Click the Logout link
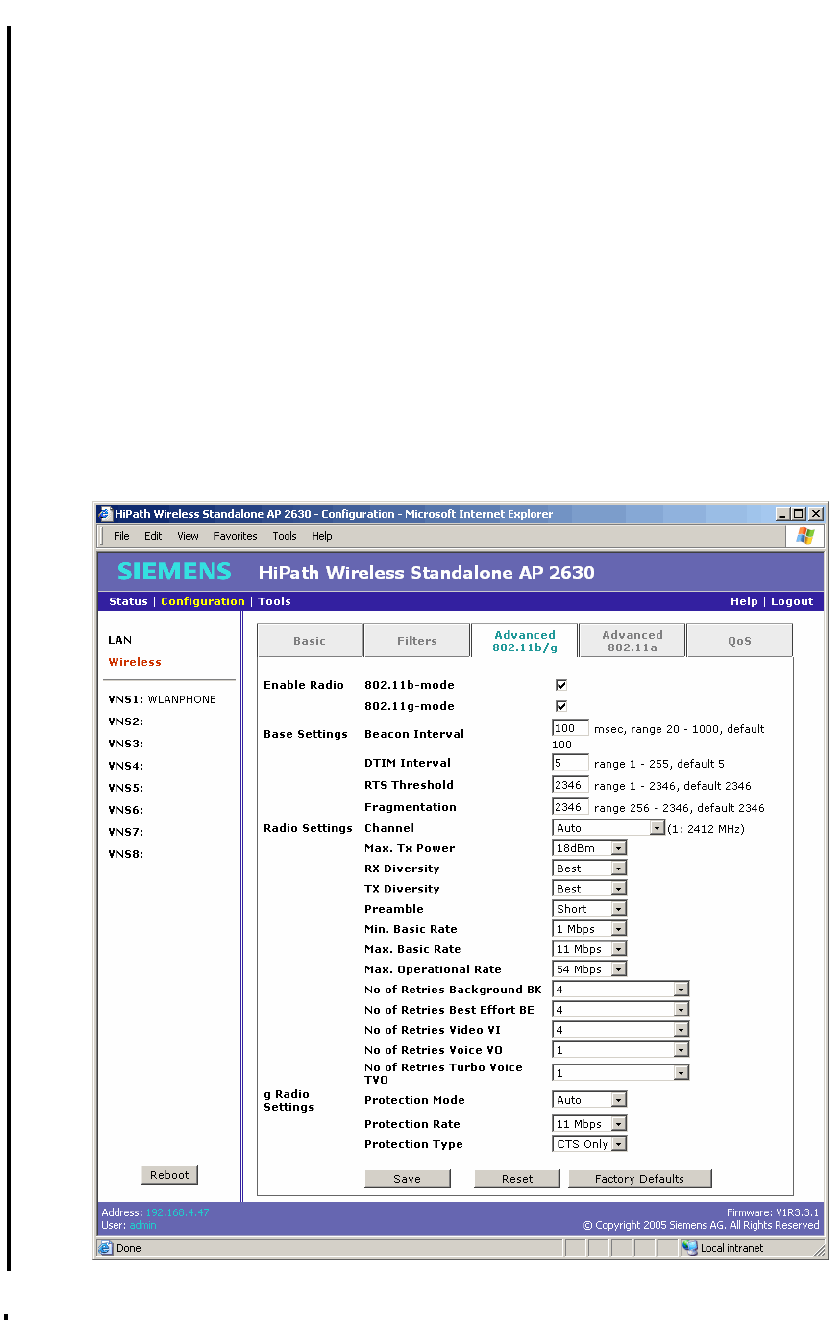This screenshot has width=829, height=1320. click(792, 601)
